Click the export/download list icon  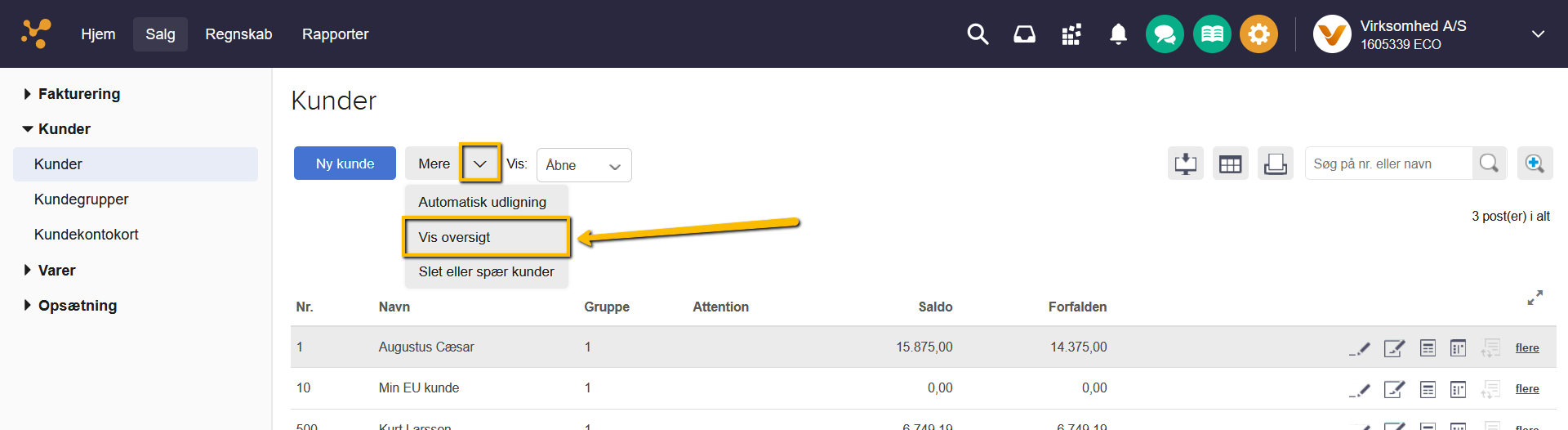pos(1185,163)
